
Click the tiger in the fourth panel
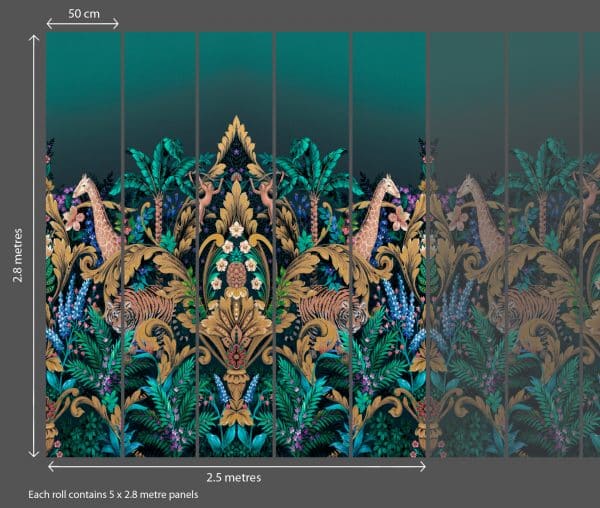[328, 303]
